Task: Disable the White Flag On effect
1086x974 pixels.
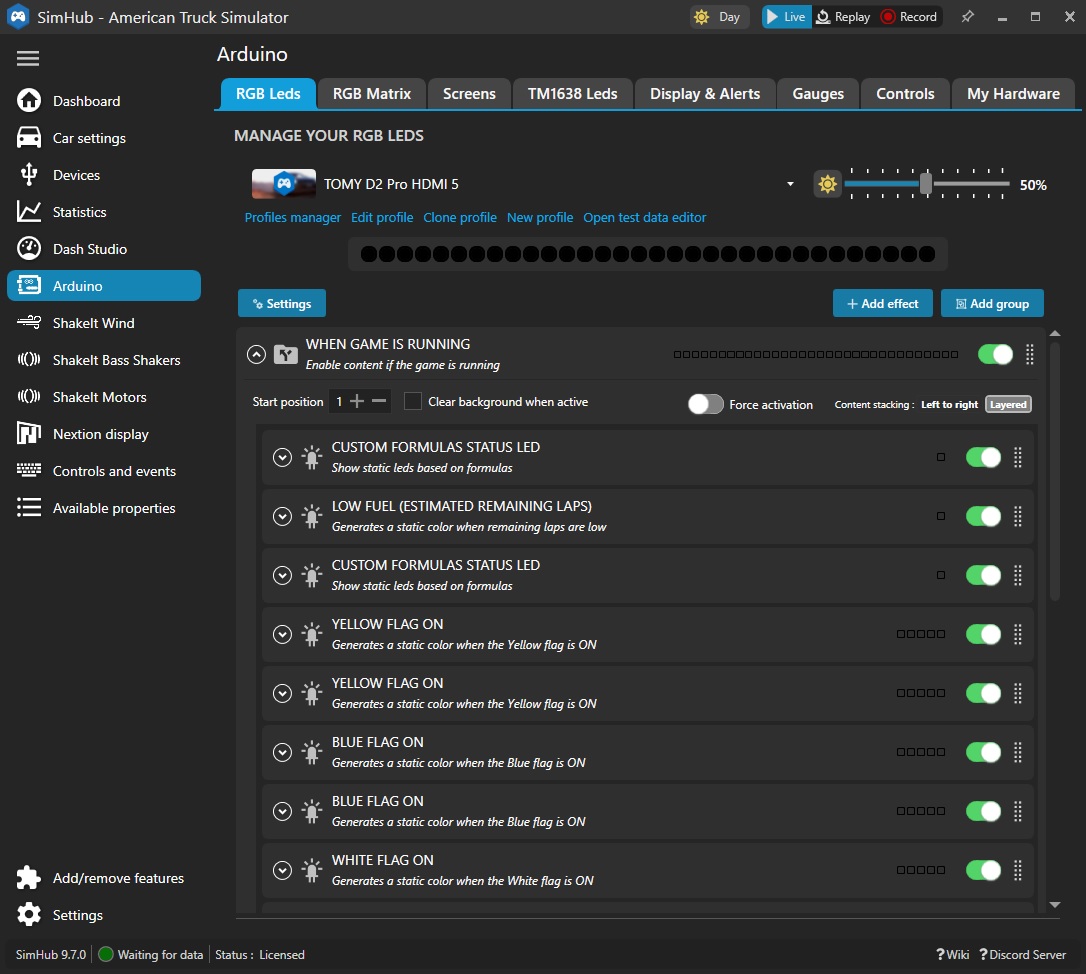Action: 983,870
